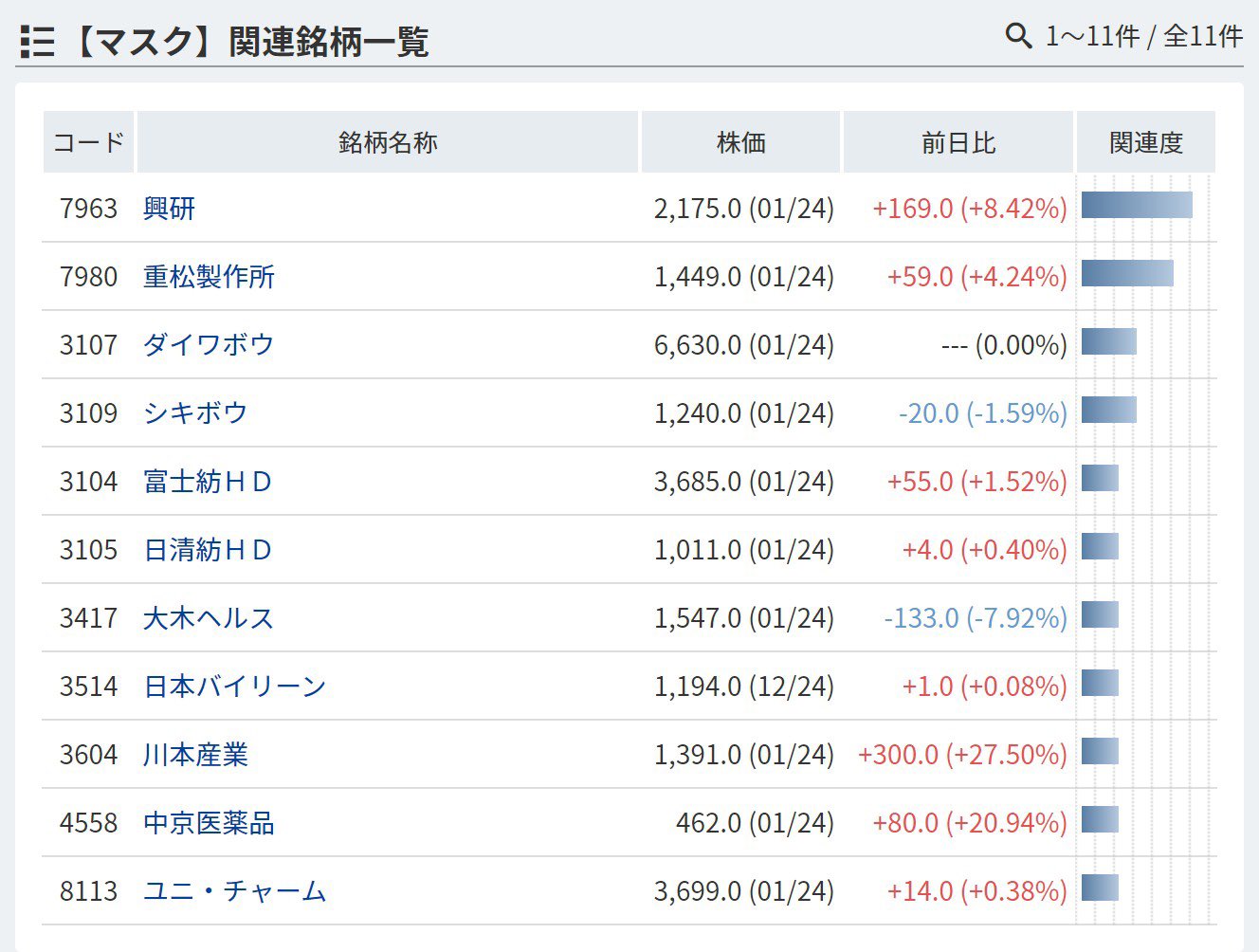Open the 興研 stock link
1259x952 pixels.
170,209
